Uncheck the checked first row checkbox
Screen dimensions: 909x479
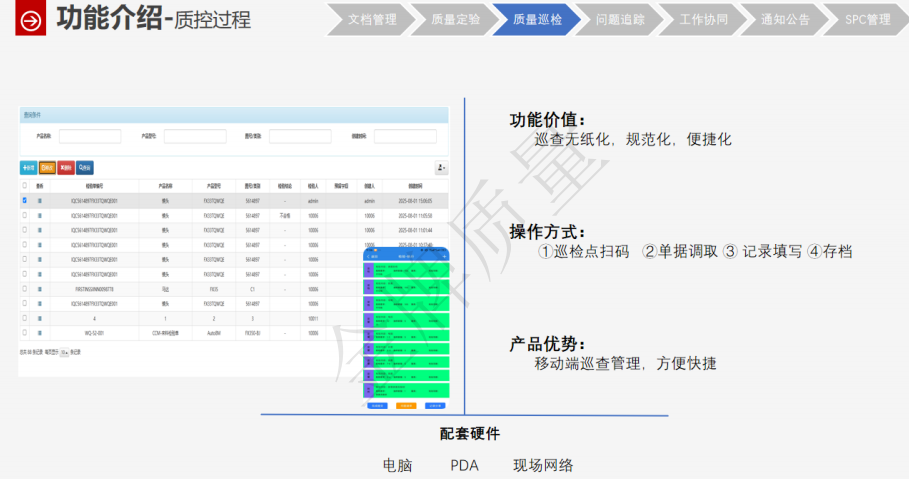pos(24,201)
